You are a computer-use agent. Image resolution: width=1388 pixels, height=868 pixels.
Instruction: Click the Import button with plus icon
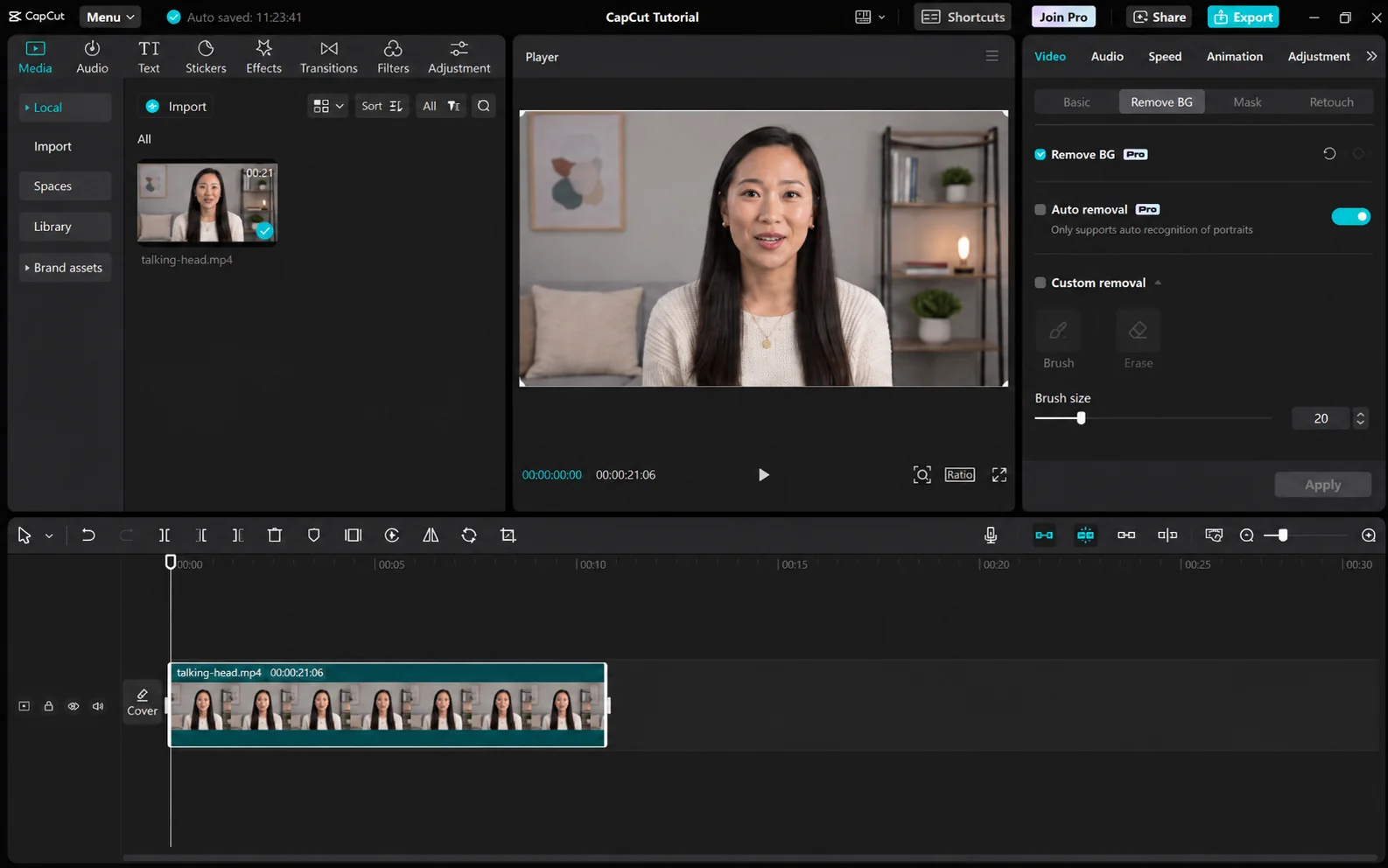tap(176, 106)
